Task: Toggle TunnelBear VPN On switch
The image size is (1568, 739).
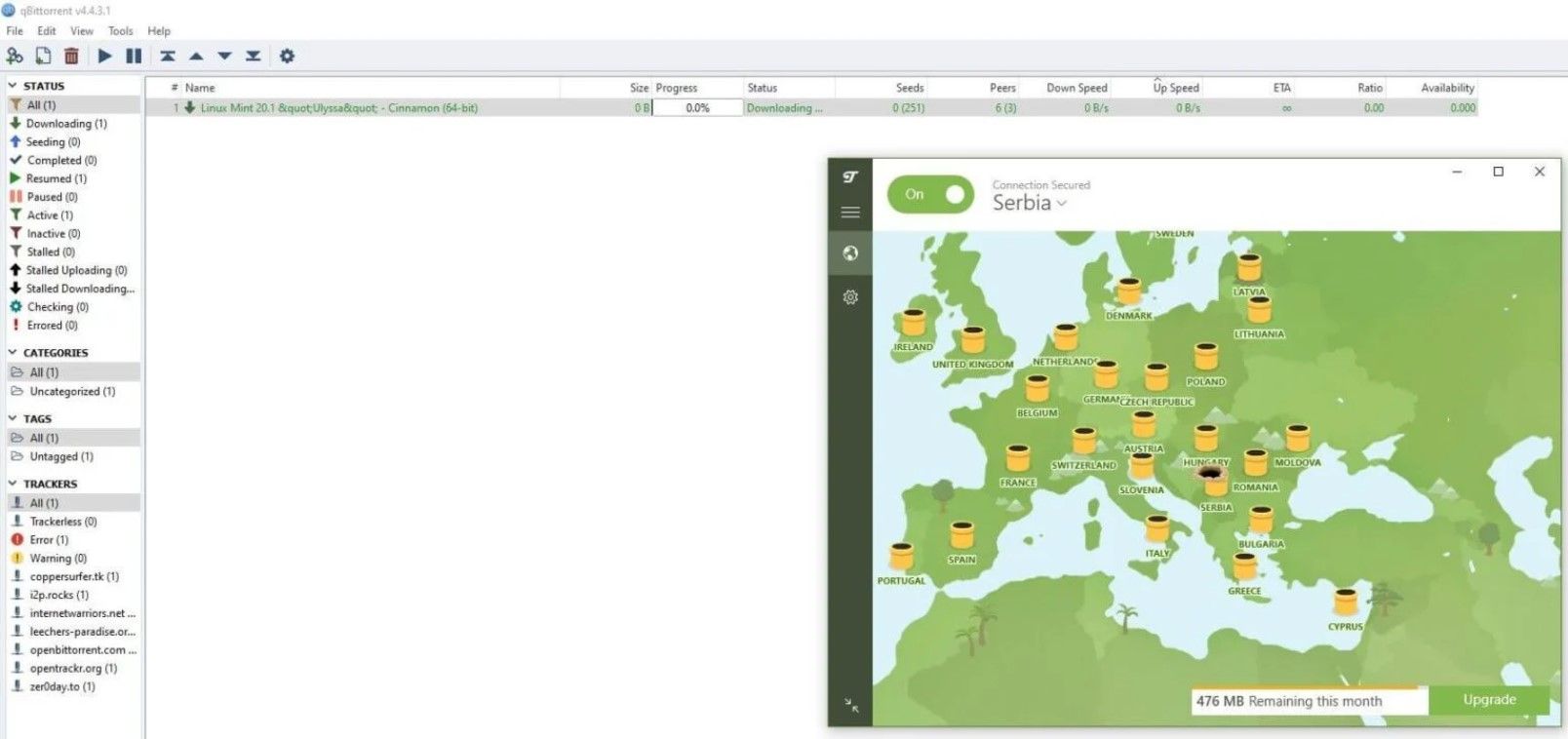Action: point(930,194)
